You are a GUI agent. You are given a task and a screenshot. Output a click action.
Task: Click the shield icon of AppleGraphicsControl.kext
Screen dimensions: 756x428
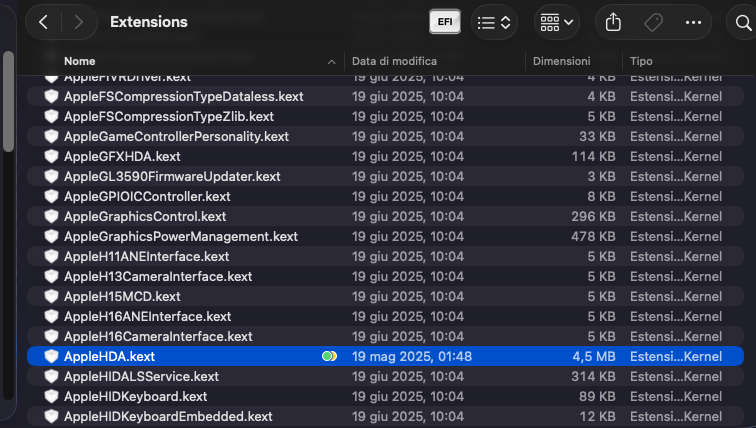click(51, 216)
